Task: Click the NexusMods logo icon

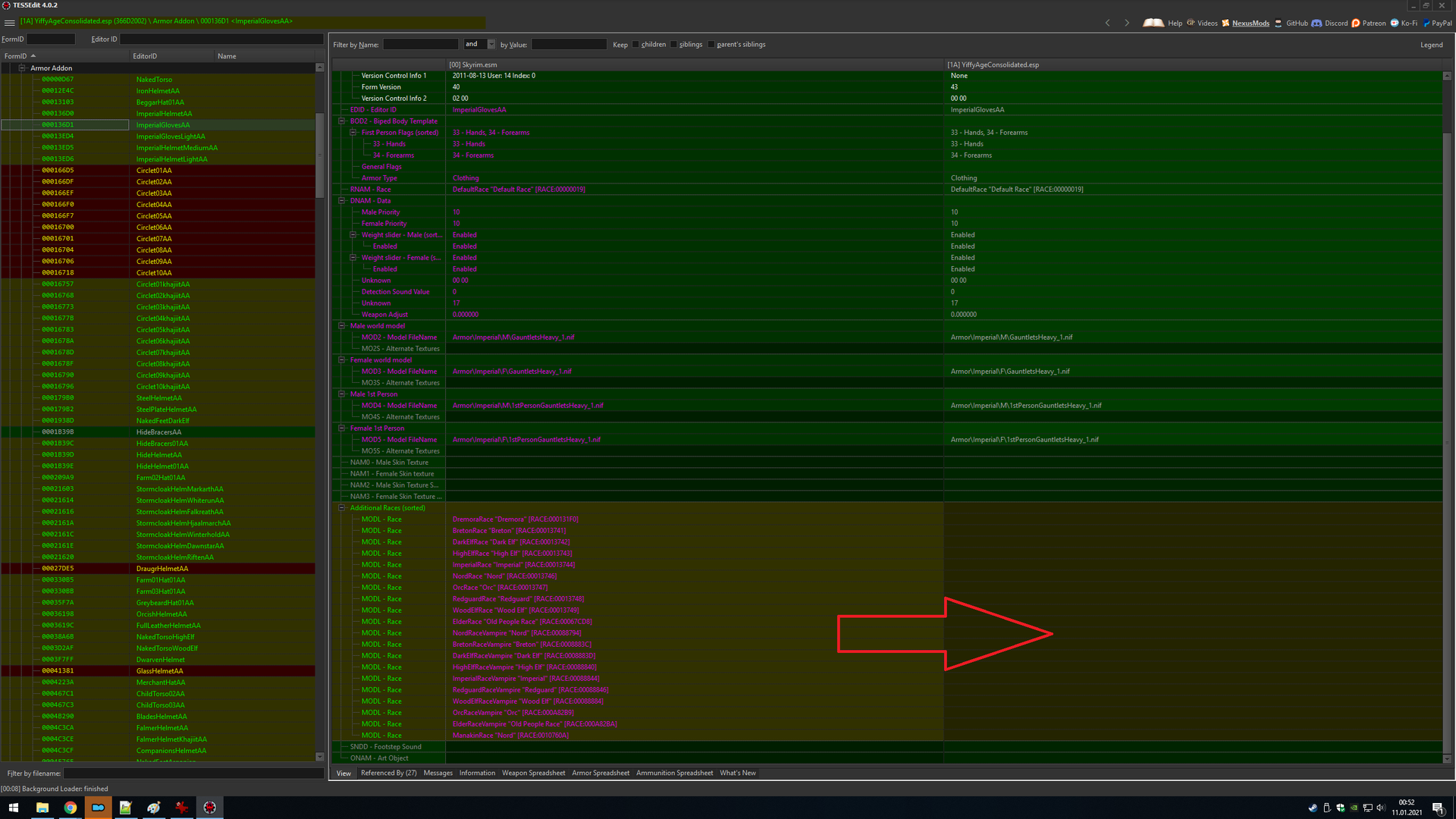Action: click(1225, 23)
